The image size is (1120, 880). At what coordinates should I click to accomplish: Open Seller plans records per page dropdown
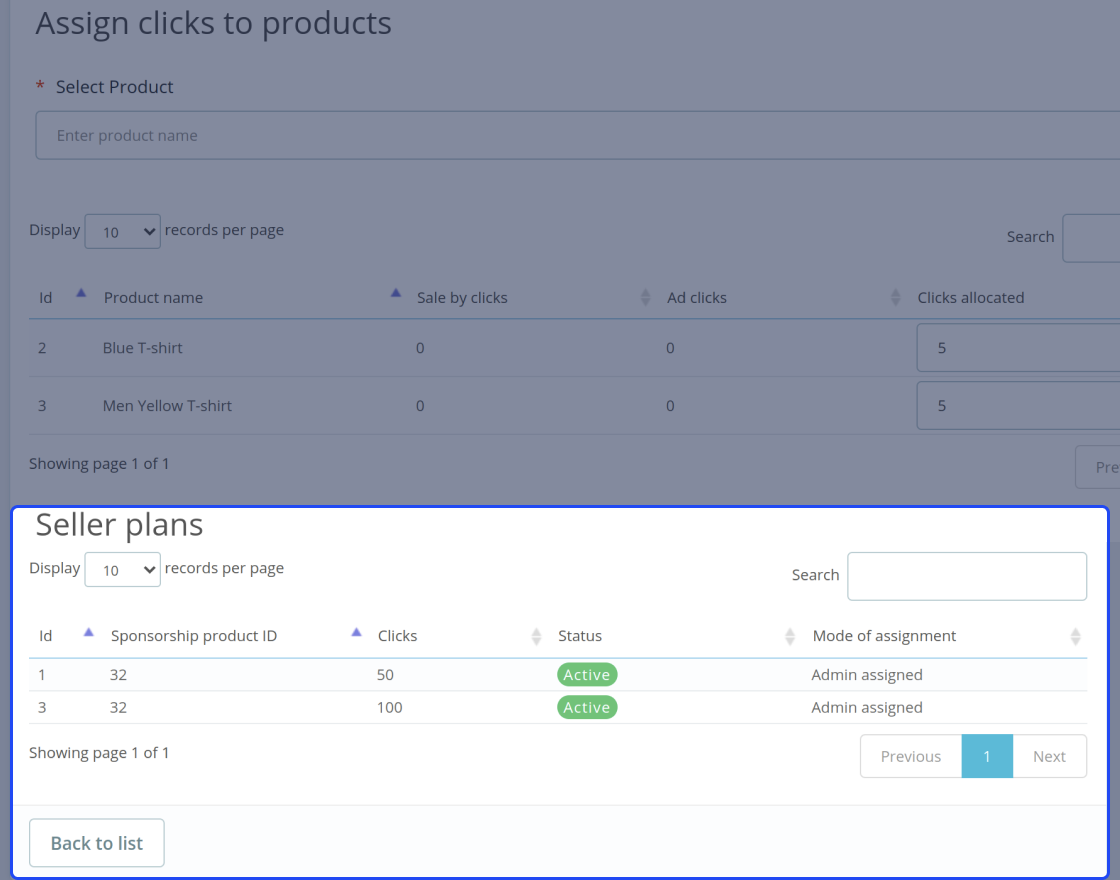(122, 569)
